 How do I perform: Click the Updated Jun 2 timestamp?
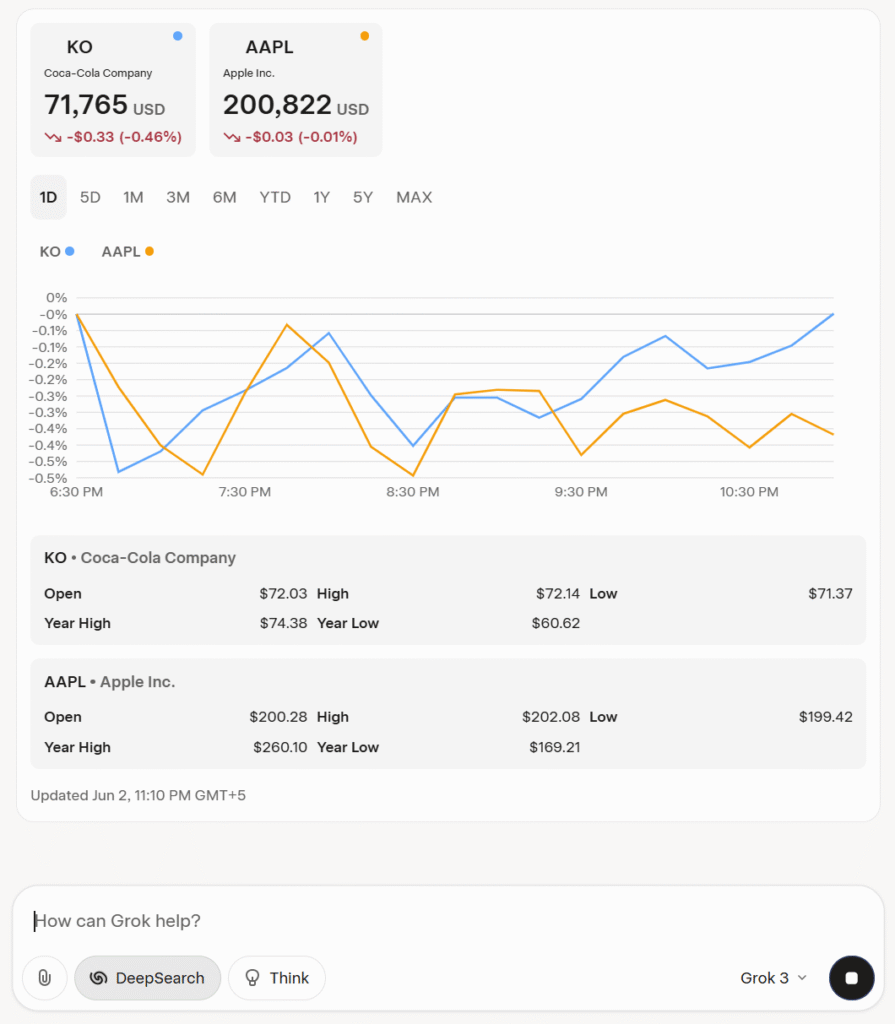pos(138,795)
